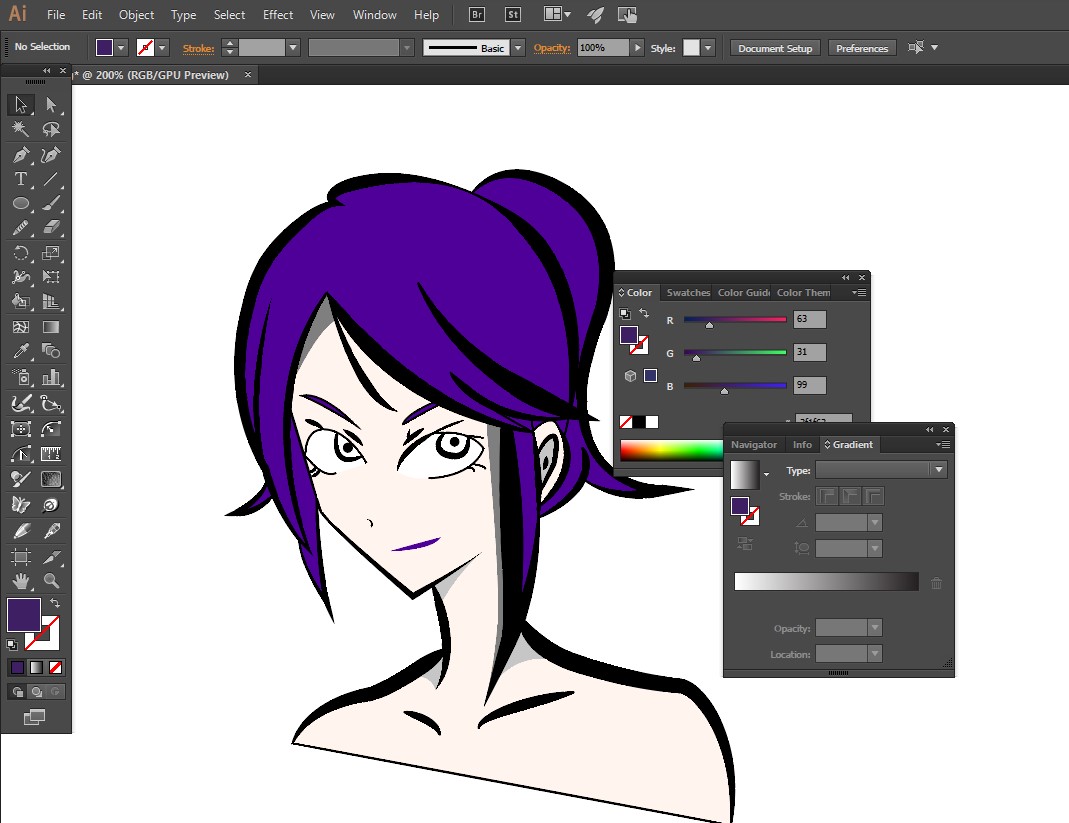
Task: Select the Column Graph tool
Action: tap(51, 376)
